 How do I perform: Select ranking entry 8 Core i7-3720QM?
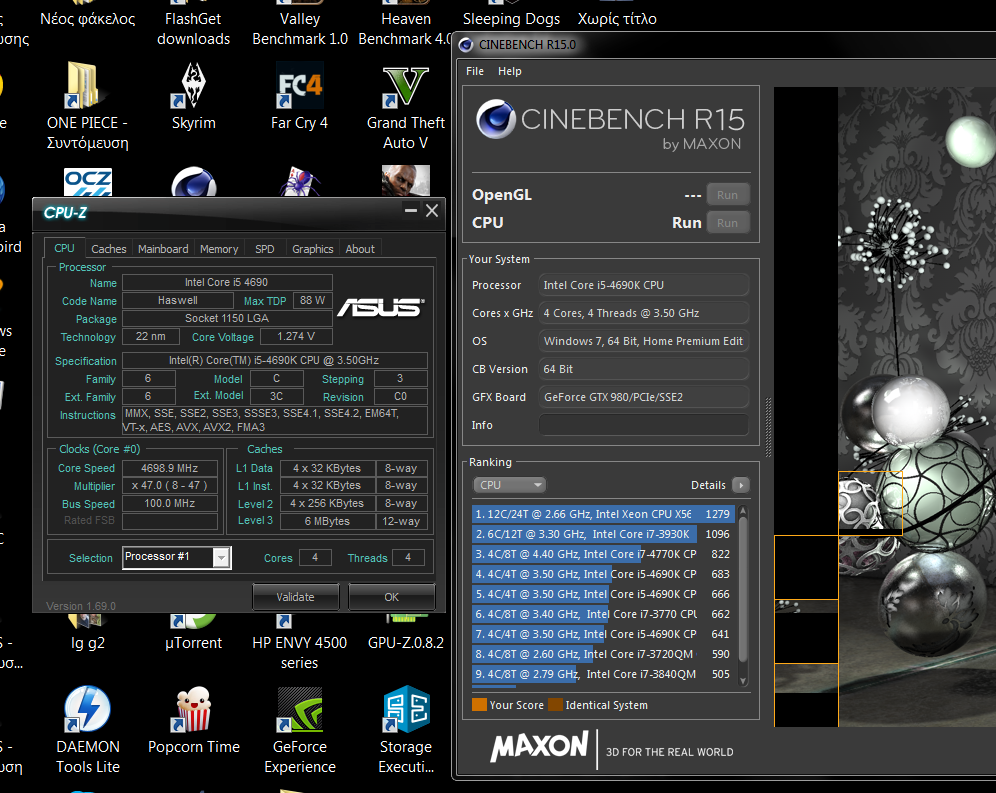click(x=603, y=654)
